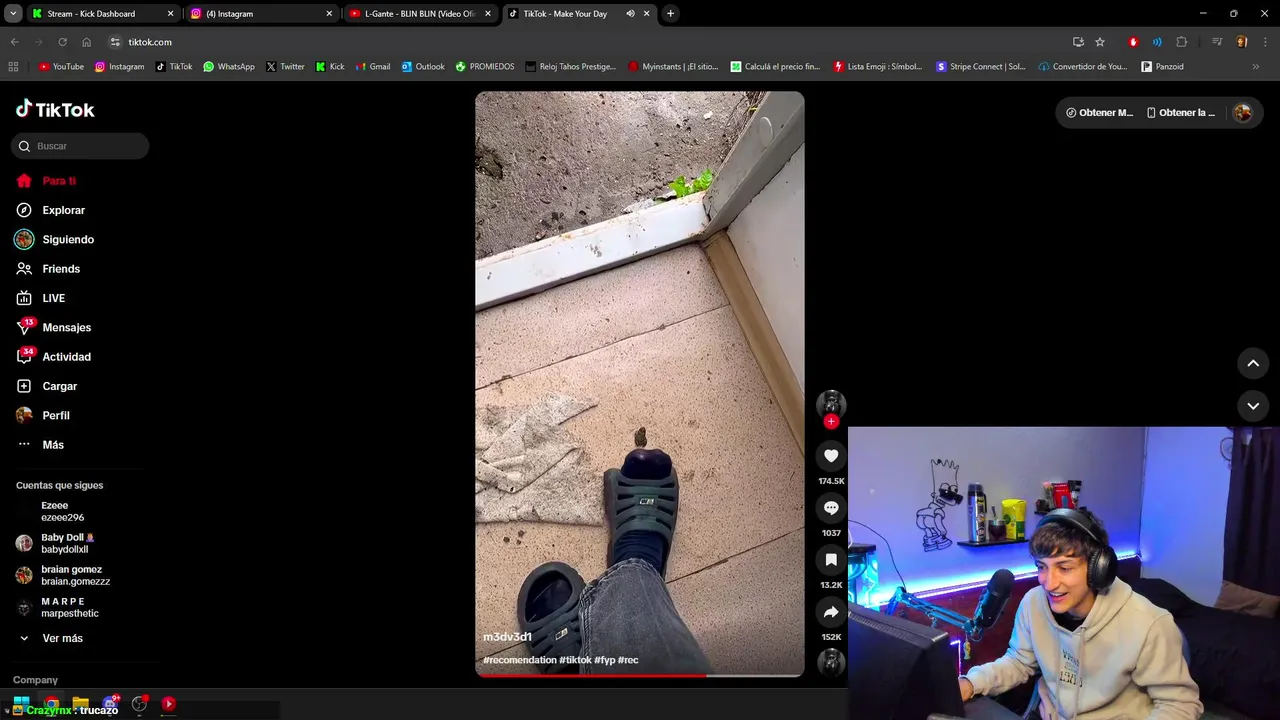Focus the Buscar search field
The width and height of the screenshot is (1280, 720).
click(80, 146)
